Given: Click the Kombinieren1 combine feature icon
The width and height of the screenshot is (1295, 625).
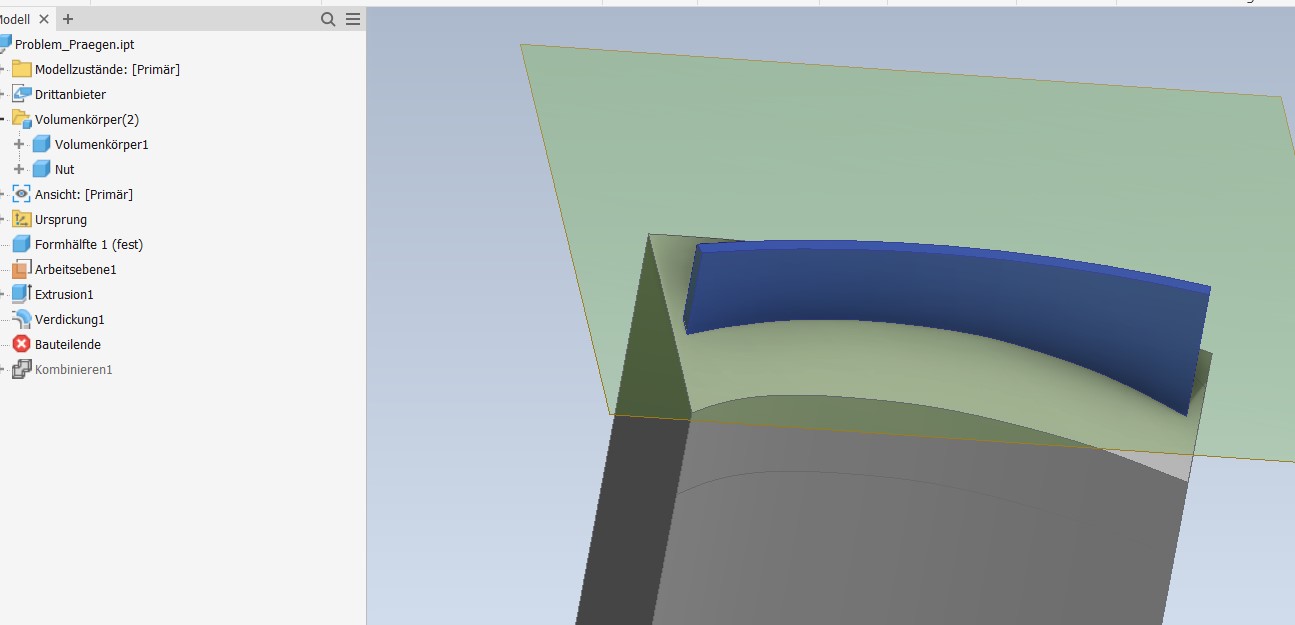Looking at the screenshot, I should point(22,369).
